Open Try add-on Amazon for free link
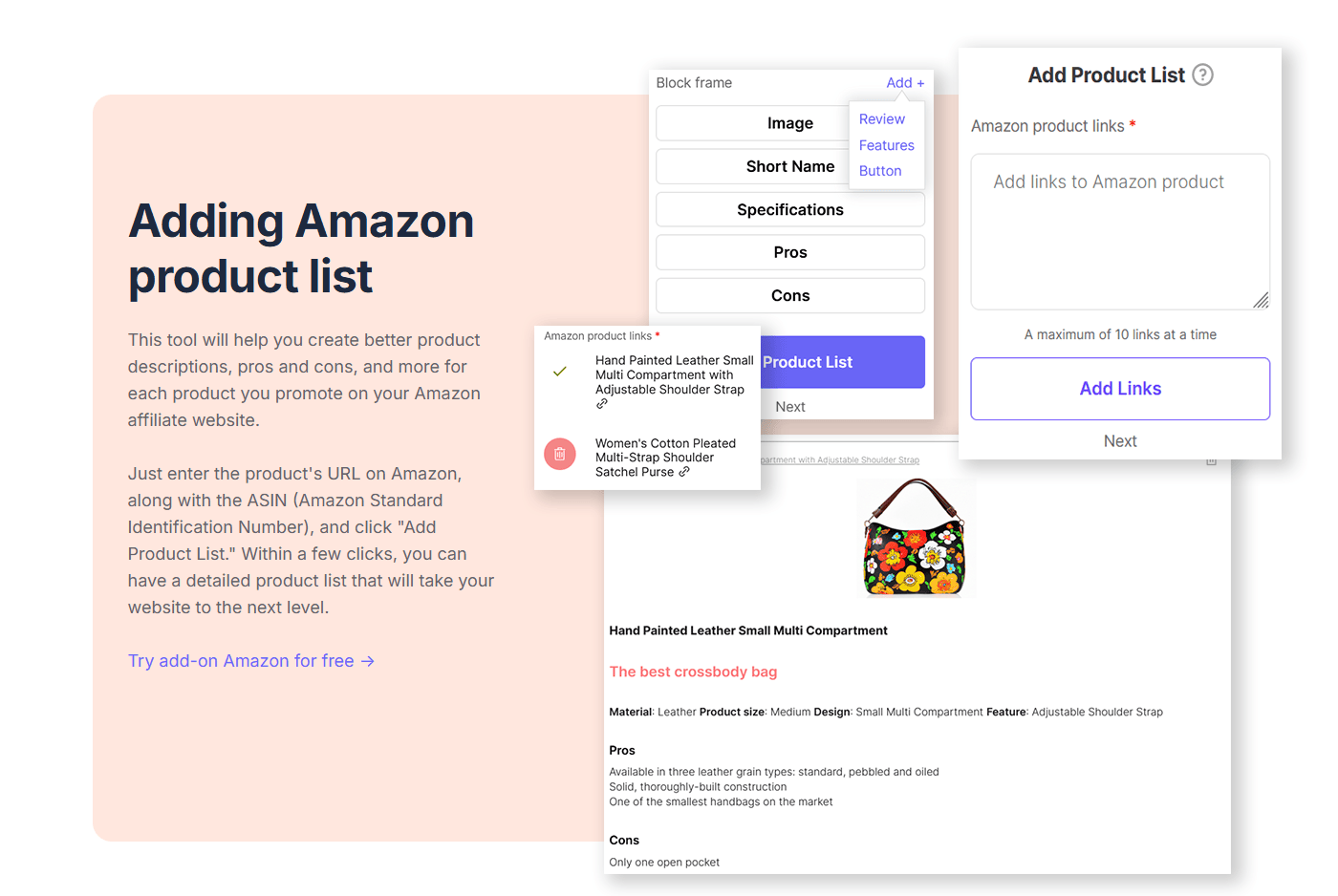Viewport: 1338px width, 896px height. (250, 661)
